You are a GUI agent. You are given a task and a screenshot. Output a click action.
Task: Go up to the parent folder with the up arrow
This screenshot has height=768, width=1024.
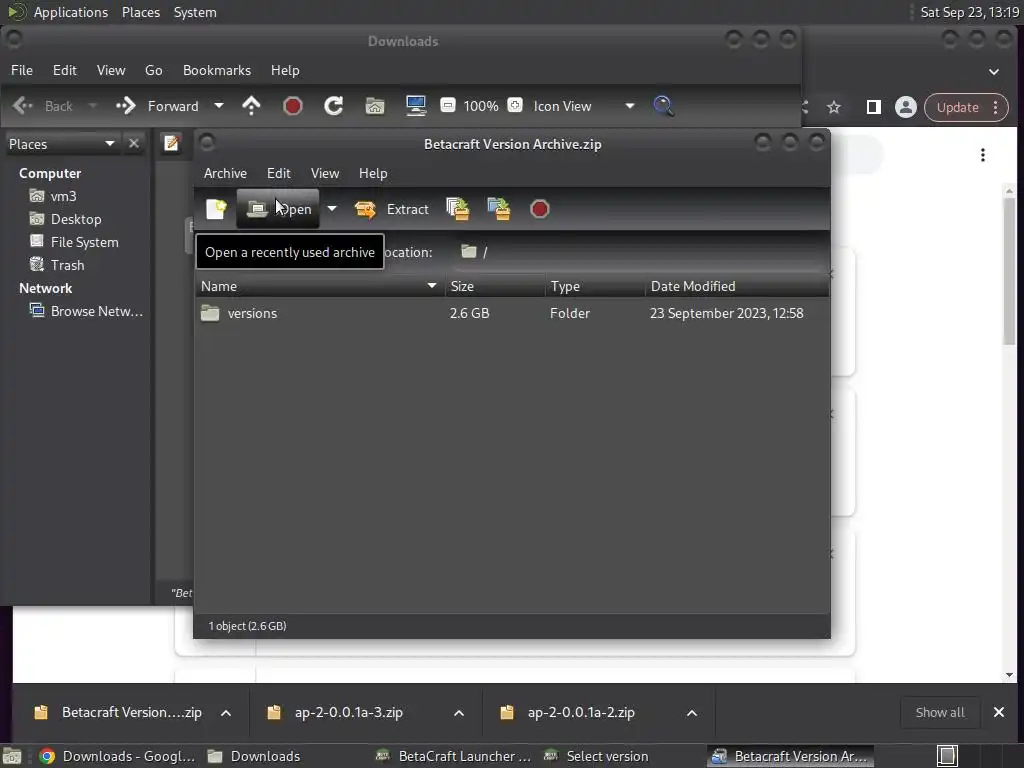(251, 106)
